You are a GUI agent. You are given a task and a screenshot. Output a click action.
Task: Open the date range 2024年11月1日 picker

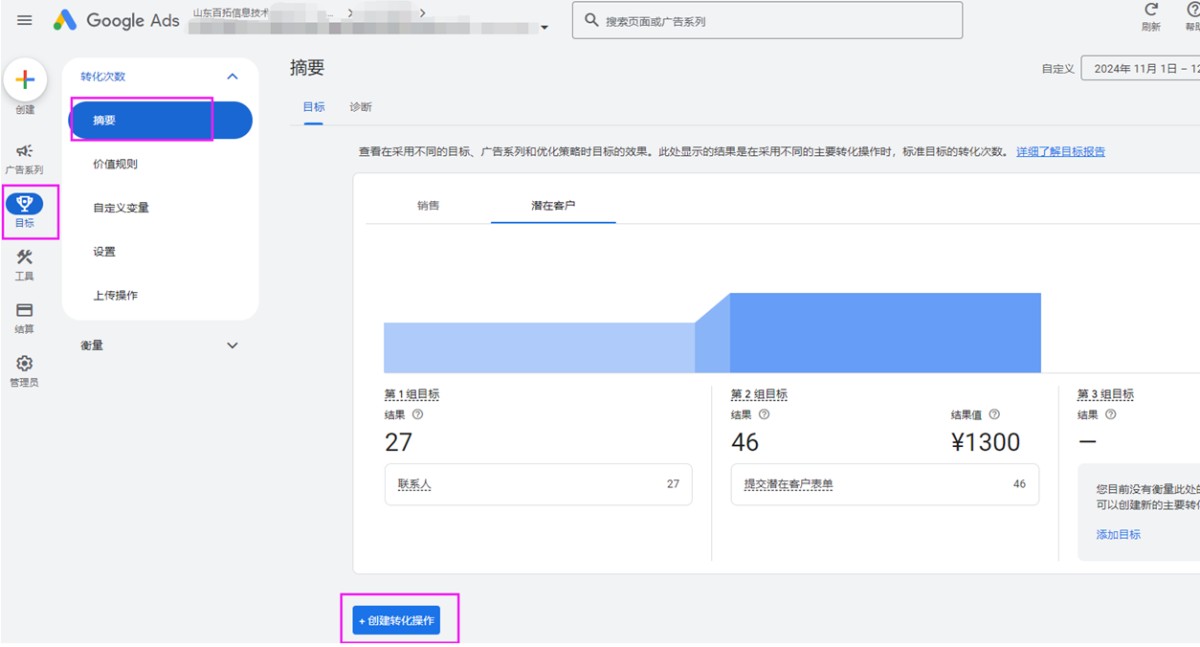point(1141,69)
